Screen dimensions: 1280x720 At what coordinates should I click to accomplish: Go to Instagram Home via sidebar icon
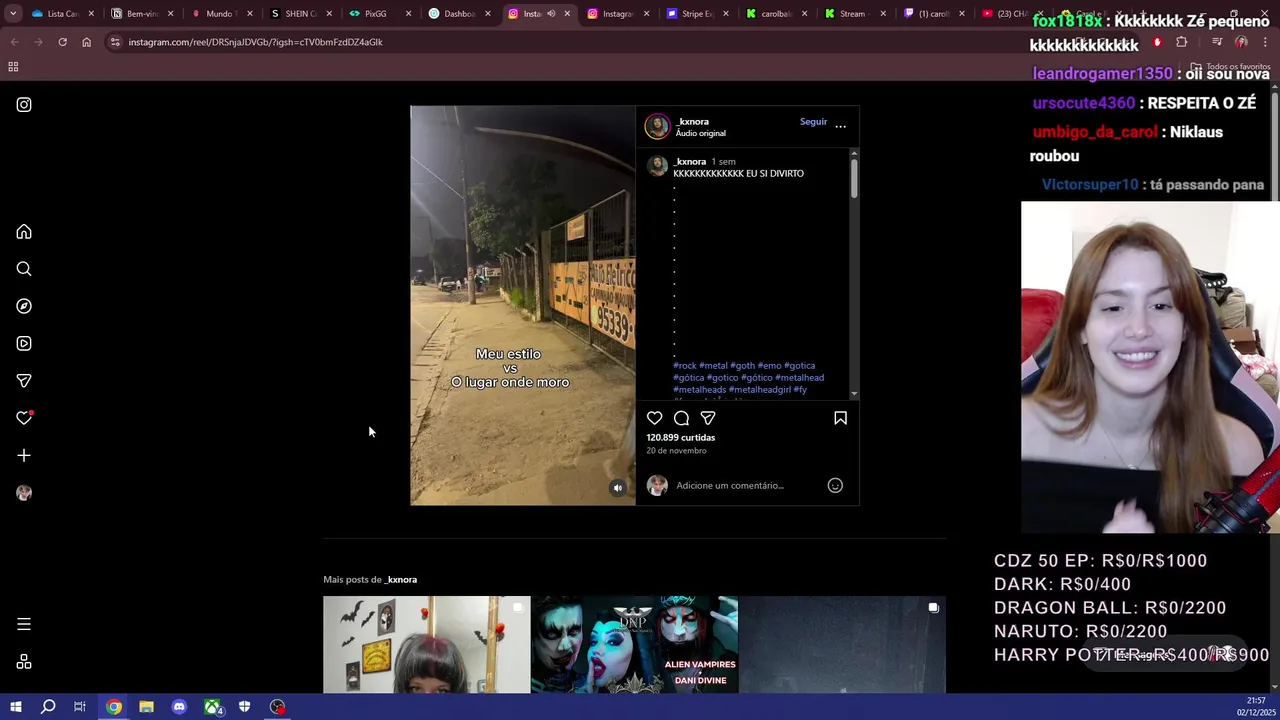[24, 232]
